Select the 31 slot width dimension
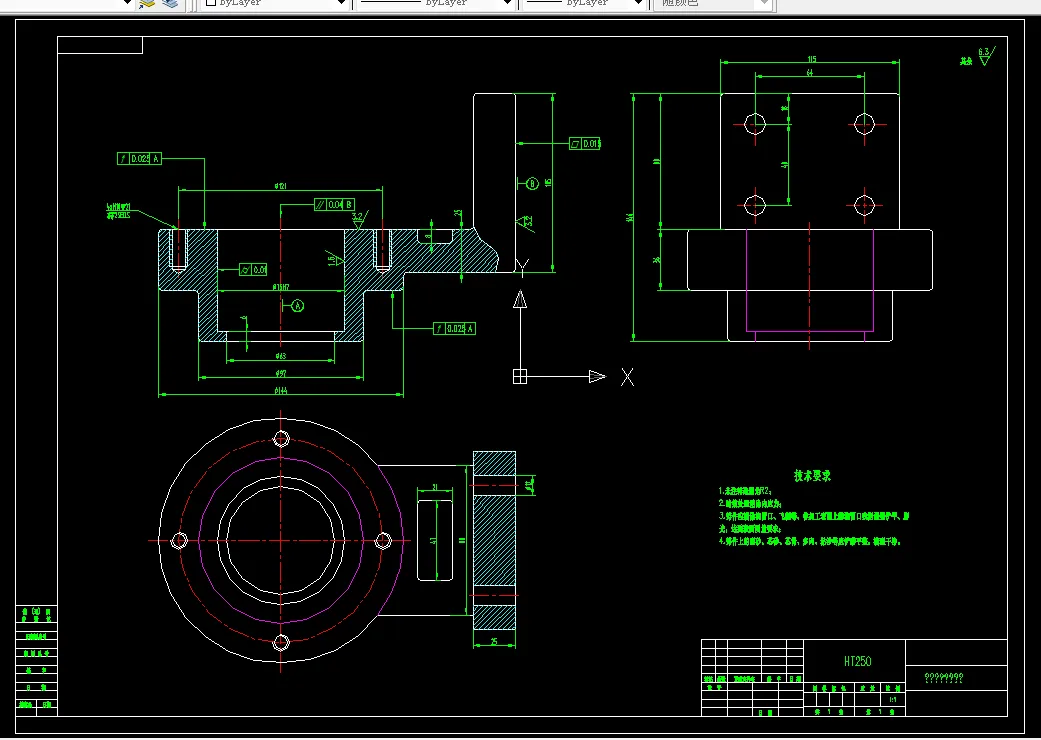Image resolution: width=1041 pixels, height=740 pixels. pyautogui.click(x=434, y=488)
